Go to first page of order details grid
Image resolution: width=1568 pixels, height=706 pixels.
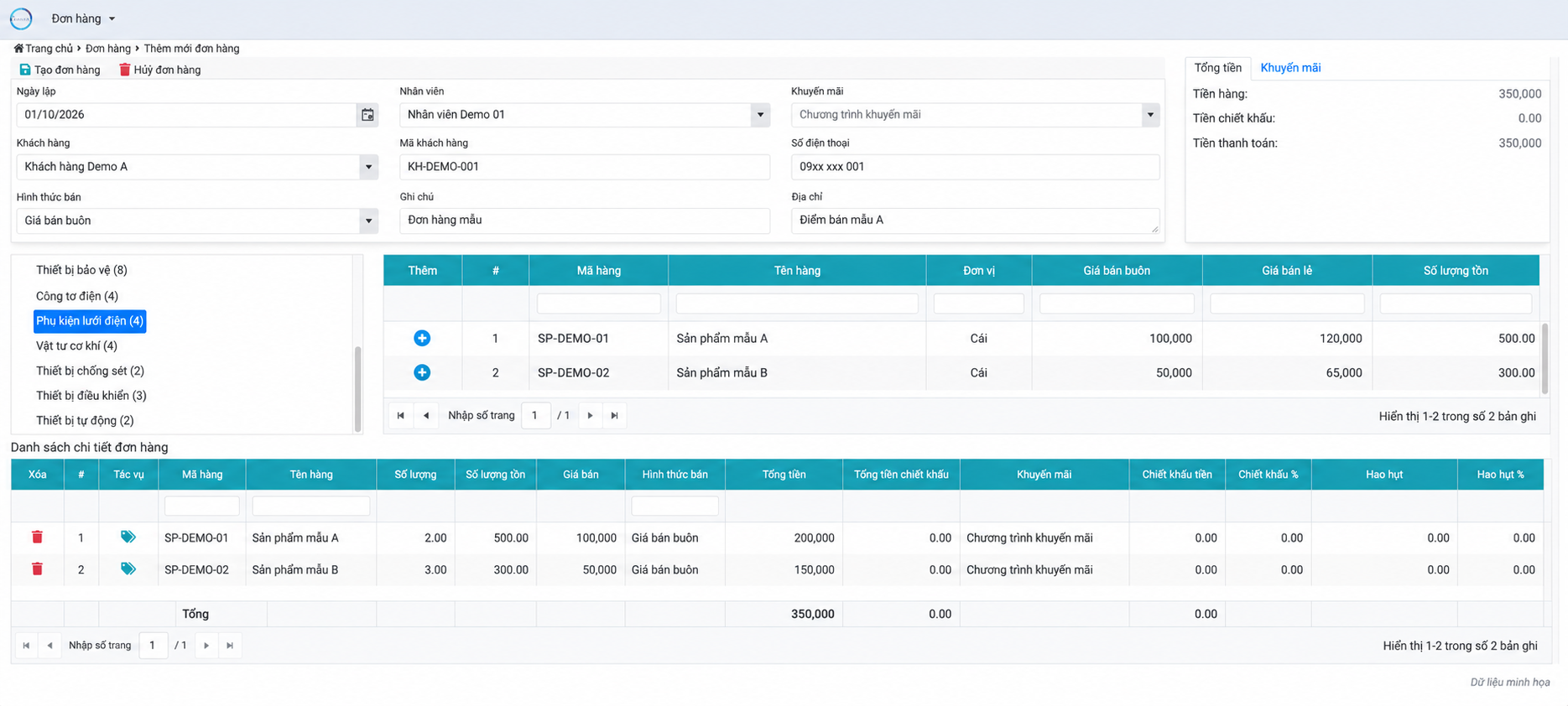click(x=26, y=646)
